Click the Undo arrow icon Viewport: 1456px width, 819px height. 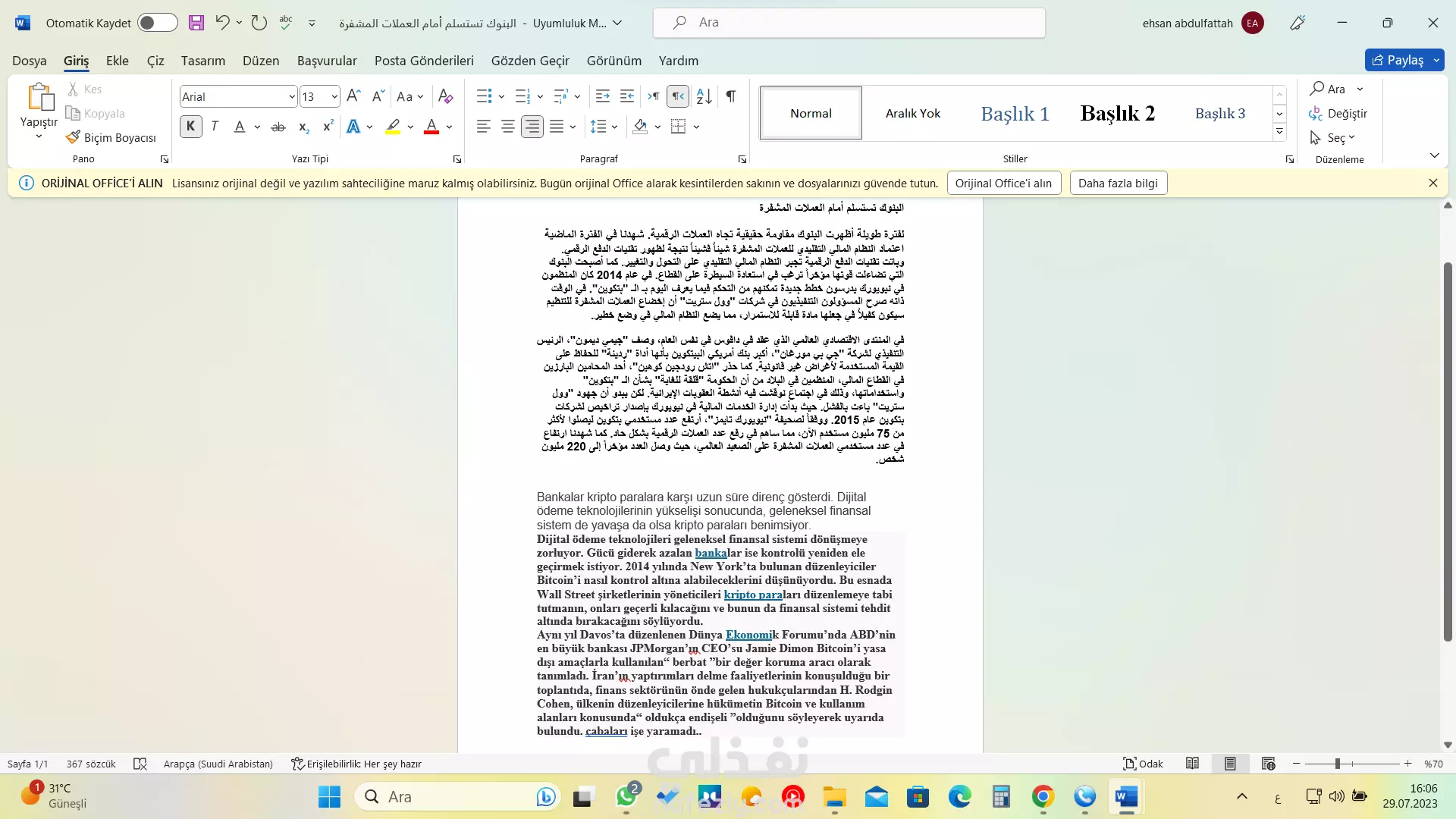[x=221, y=23]
